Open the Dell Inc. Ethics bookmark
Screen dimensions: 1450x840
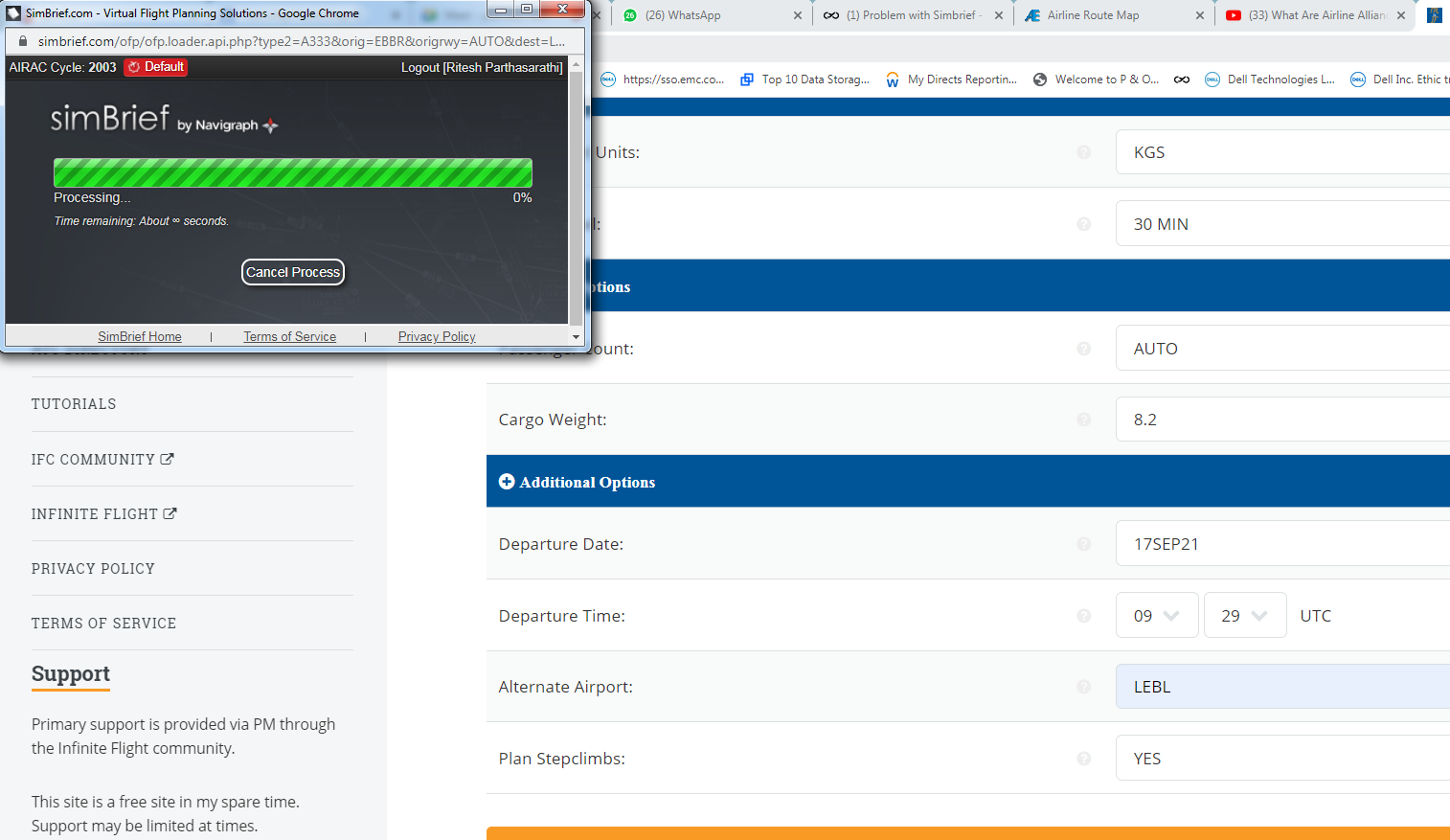pyautogui.click(x=1399, y=79)
